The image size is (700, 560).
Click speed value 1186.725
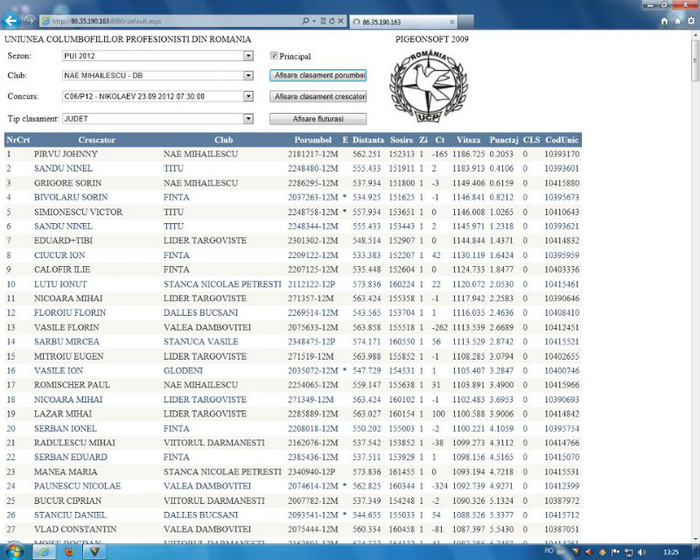click(x=468, y=154)
